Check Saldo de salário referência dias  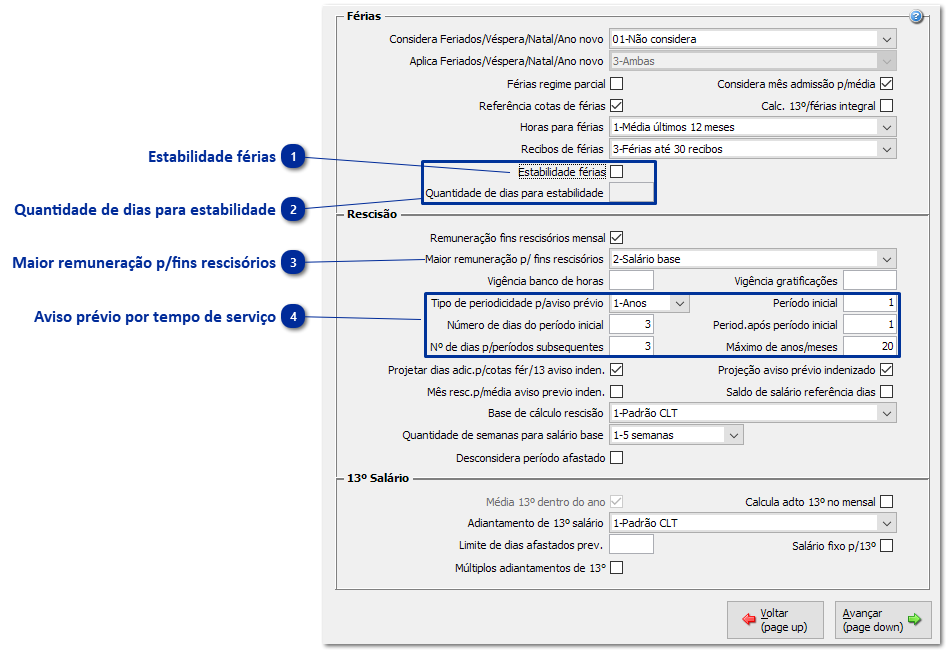pyautogui.click(x=887, y=392)
